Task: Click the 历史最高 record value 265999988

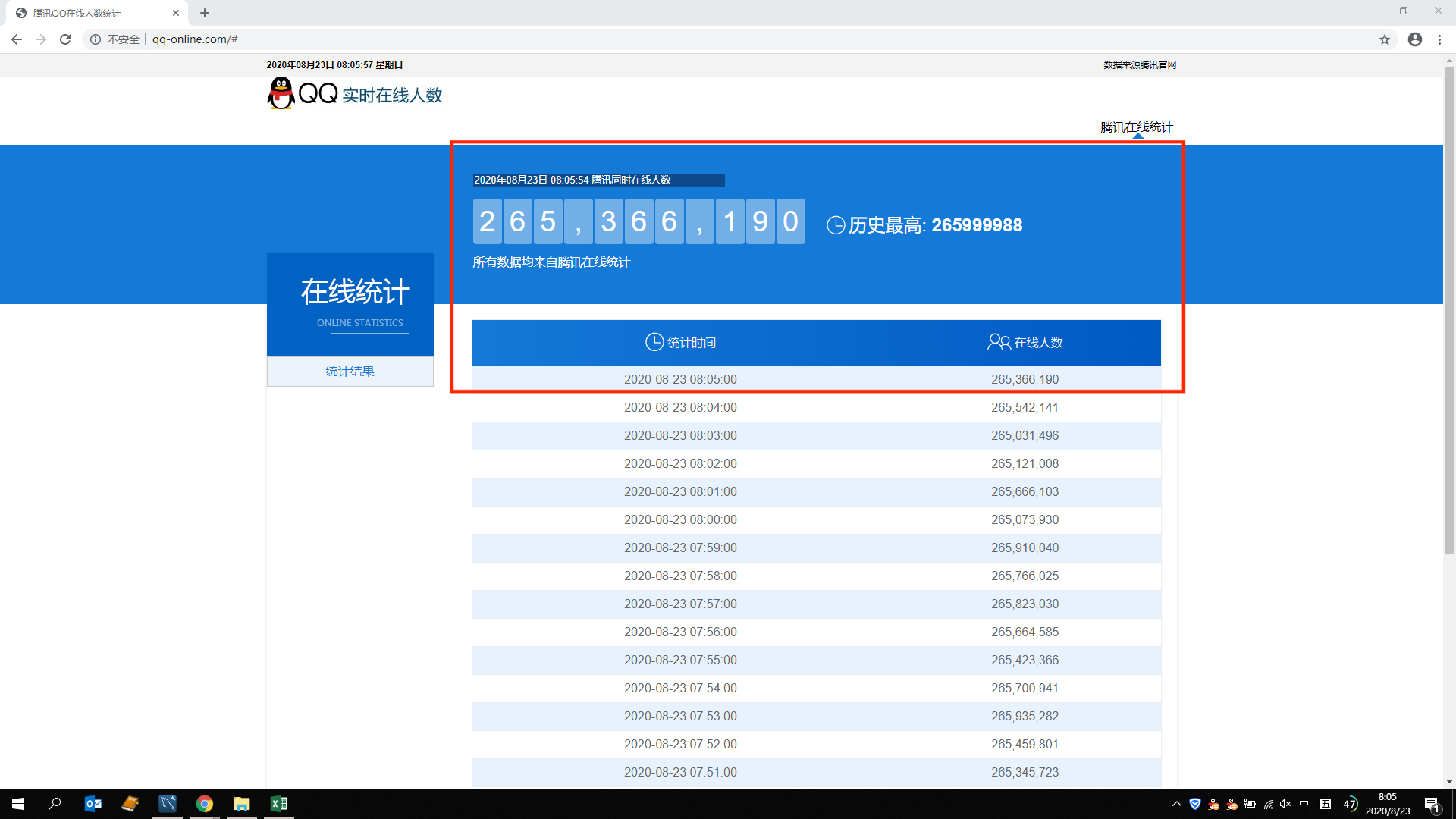Action: pos(977,225)
